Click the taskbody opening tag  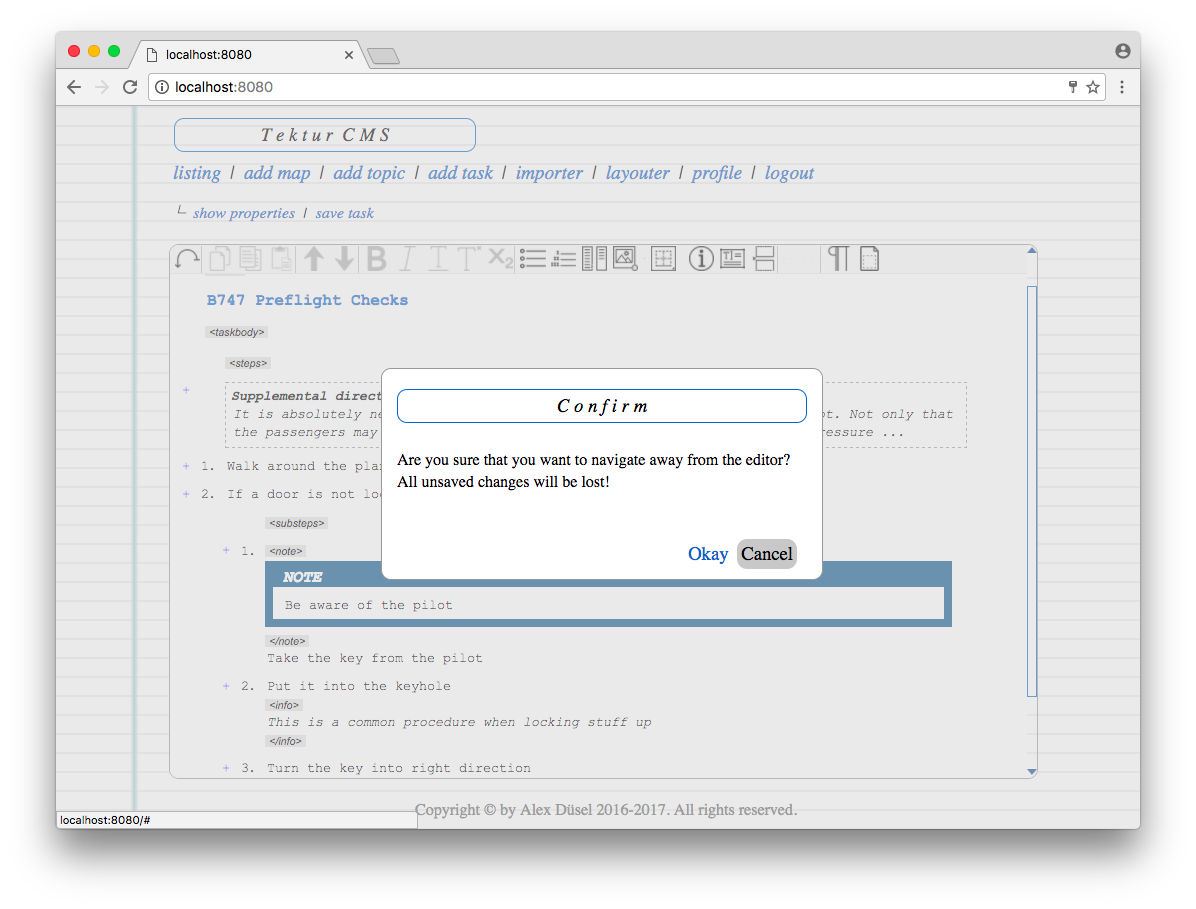236,332
